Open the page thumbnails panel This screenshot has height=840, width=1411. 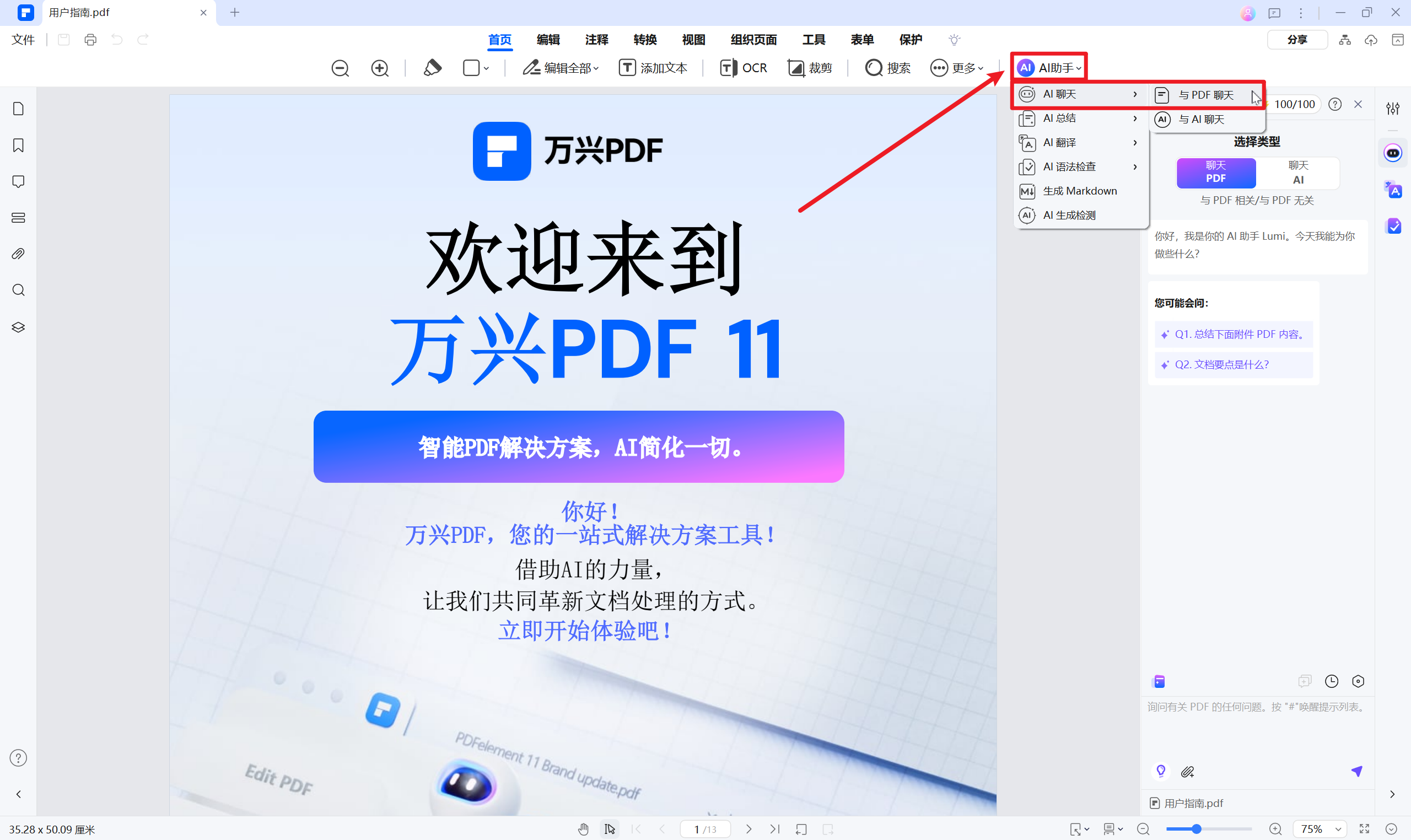18,108
